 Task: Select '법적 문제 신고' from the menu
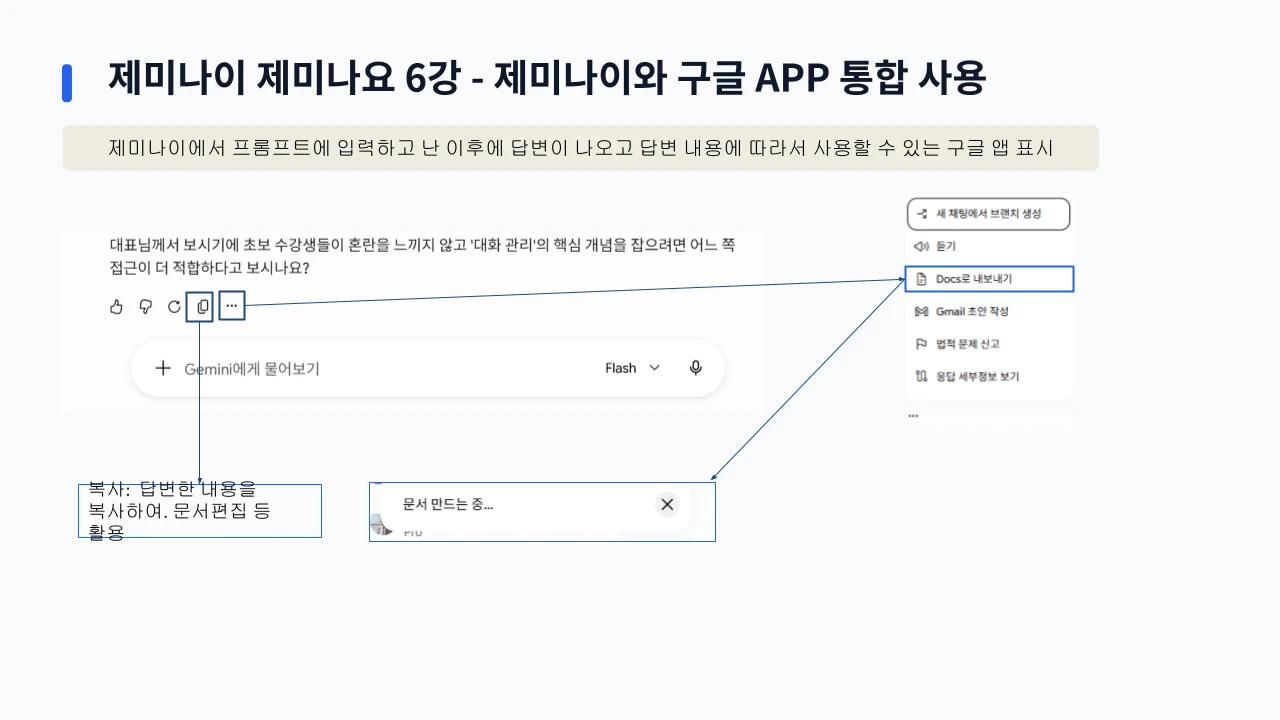tap(988, 344)
